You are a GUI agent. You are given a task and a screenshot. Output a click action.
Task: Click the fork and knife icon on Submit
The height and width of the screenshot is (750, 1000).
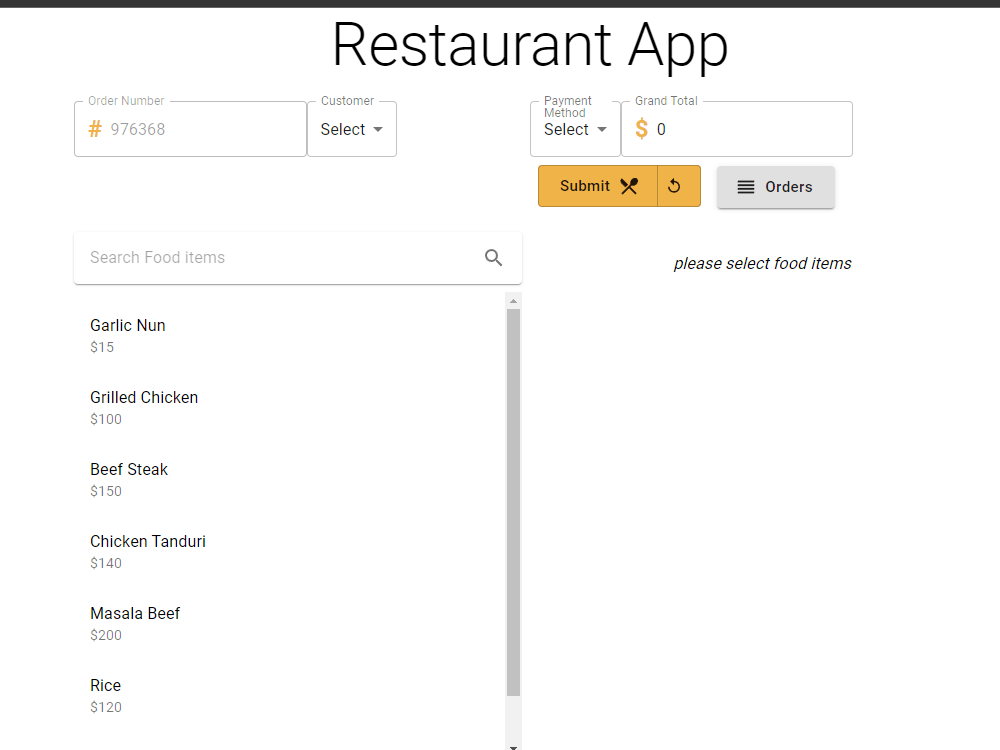click(x=629, y=185)
